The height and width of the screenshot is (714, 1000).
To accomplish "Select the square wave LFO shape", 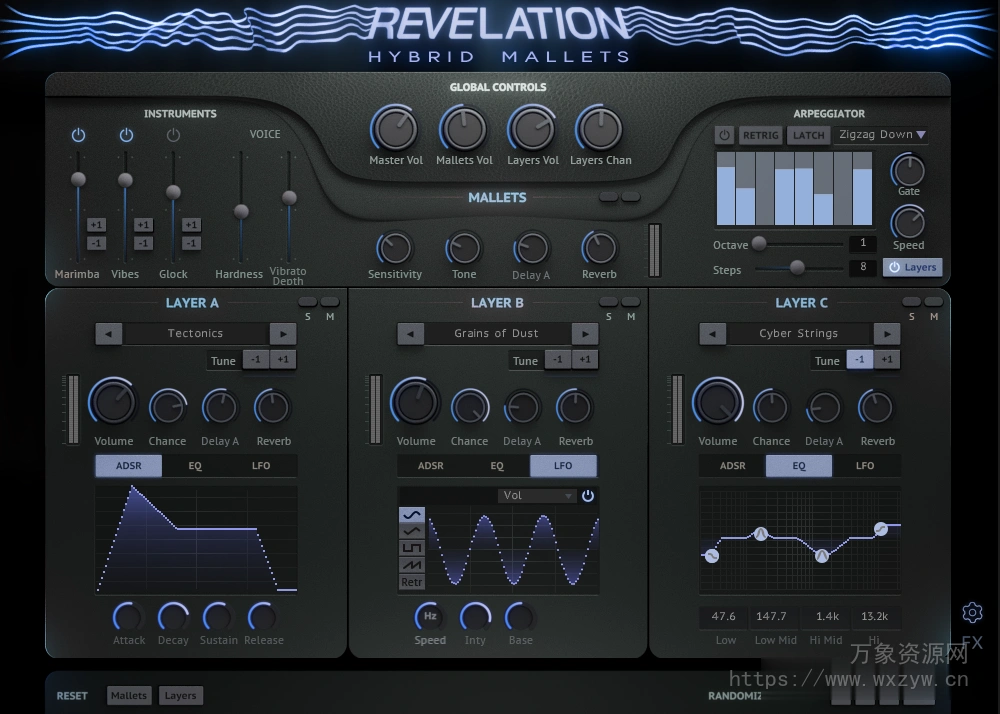I will pyautogui.click(x=412, y=548).
